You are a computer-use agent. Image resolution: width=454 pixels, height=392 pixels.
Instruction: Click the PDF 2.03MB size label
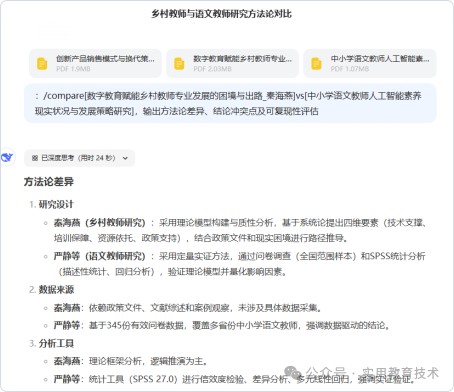click(x=212, y=69)
